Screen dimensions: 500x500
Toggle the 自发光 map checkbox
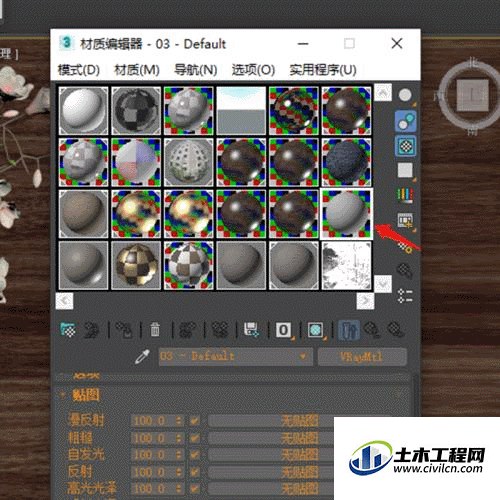pyautogui.click(x=194, y=455)
